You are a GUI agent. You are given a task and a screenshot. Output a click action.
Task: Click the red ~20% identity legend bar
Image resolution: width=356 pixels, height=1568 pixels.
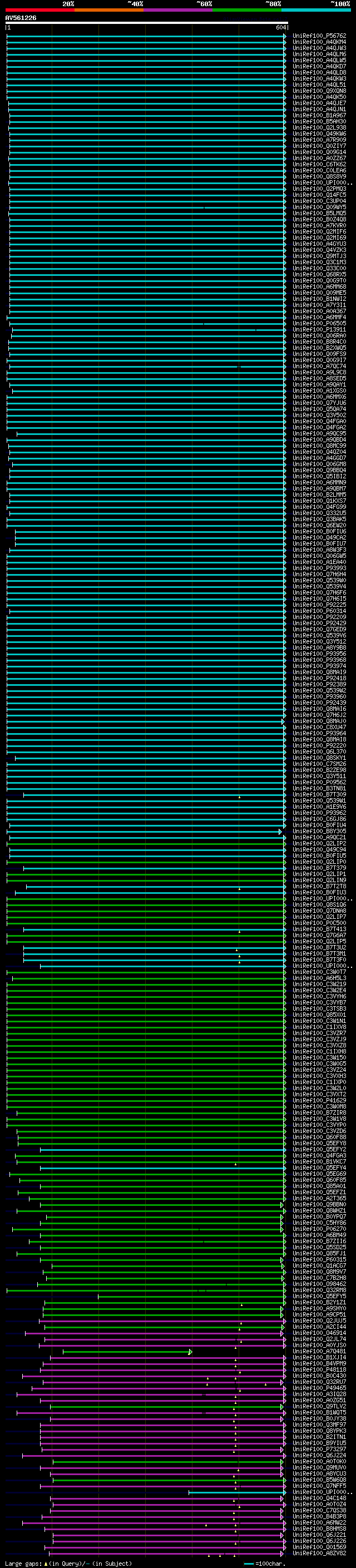pos(39,10)
